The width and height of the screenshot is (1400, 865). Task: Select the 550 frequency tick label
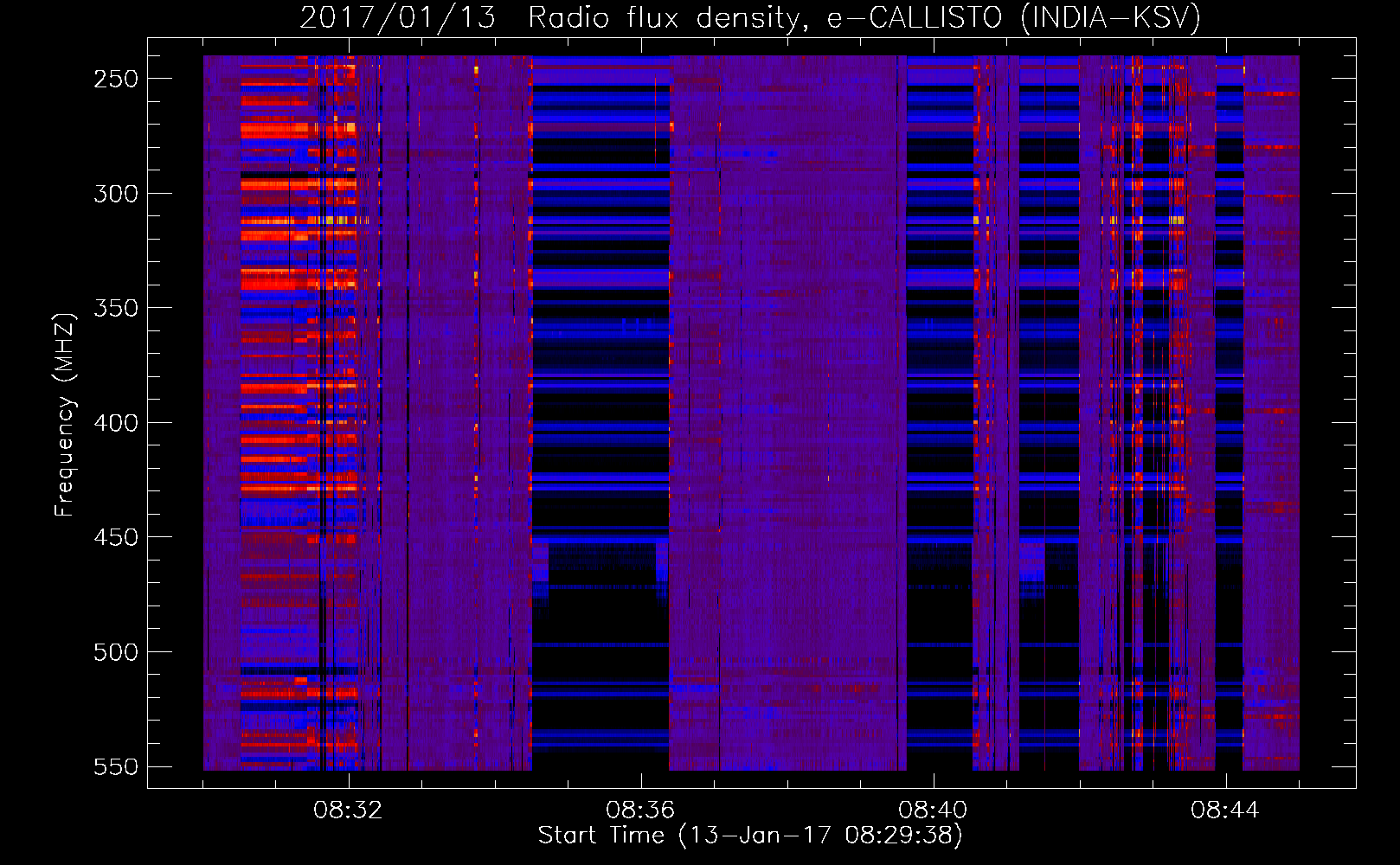[x=116, y=766]
